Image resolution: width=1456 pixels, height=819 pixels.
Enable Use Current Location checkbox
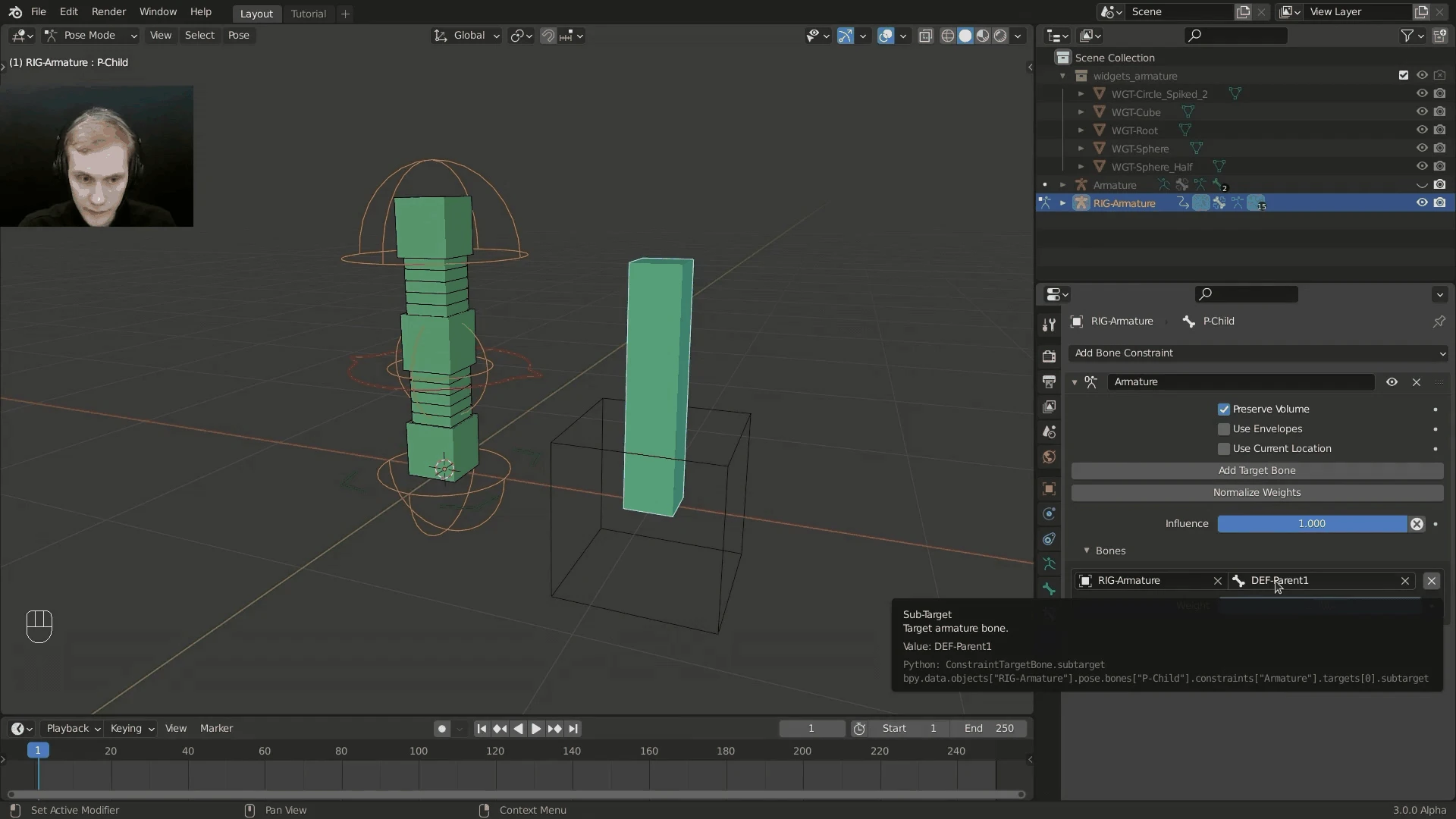point(1223,449)
